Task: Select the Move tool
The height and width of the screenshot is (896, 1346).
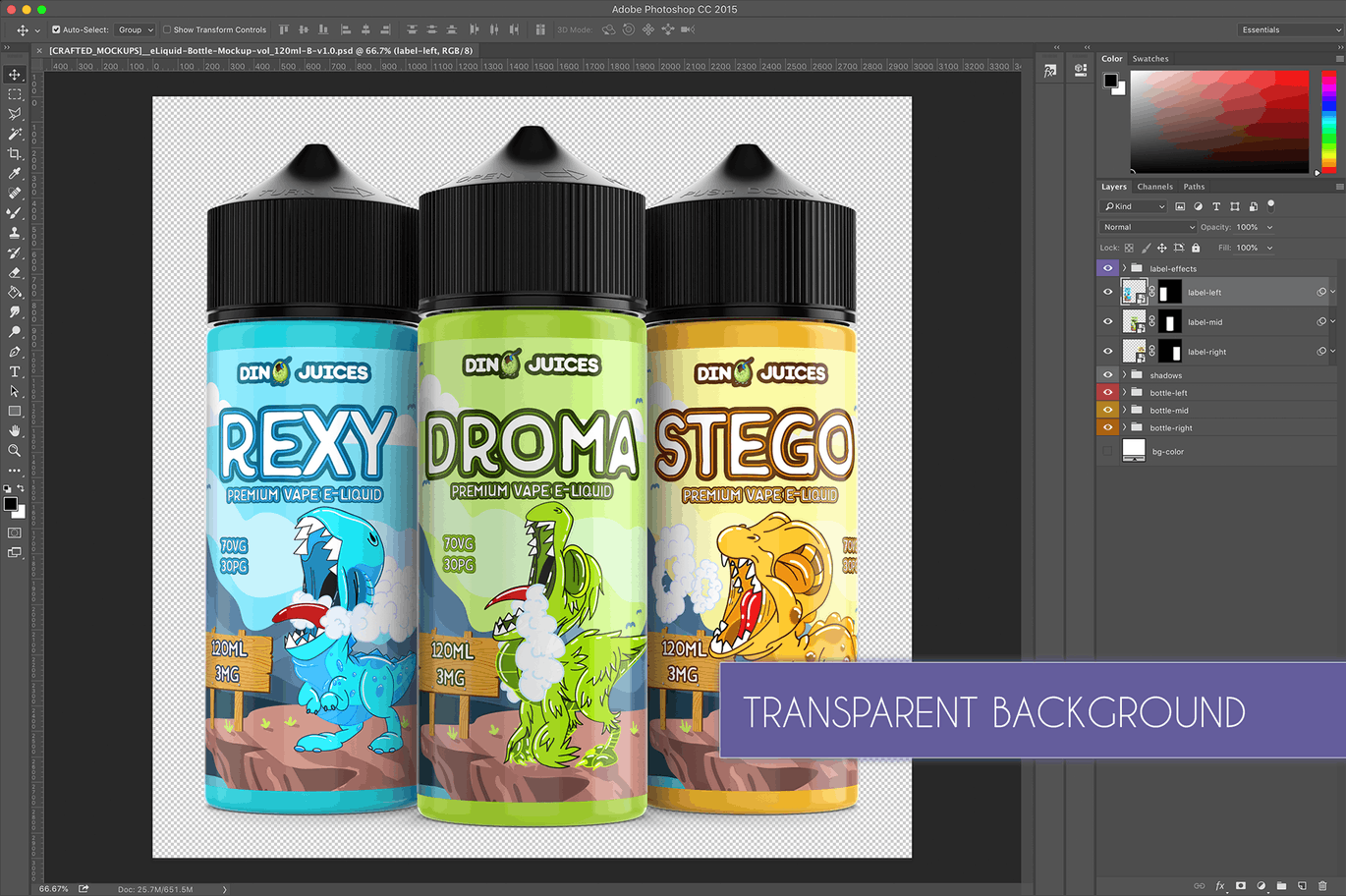Action: click(14, 74)
